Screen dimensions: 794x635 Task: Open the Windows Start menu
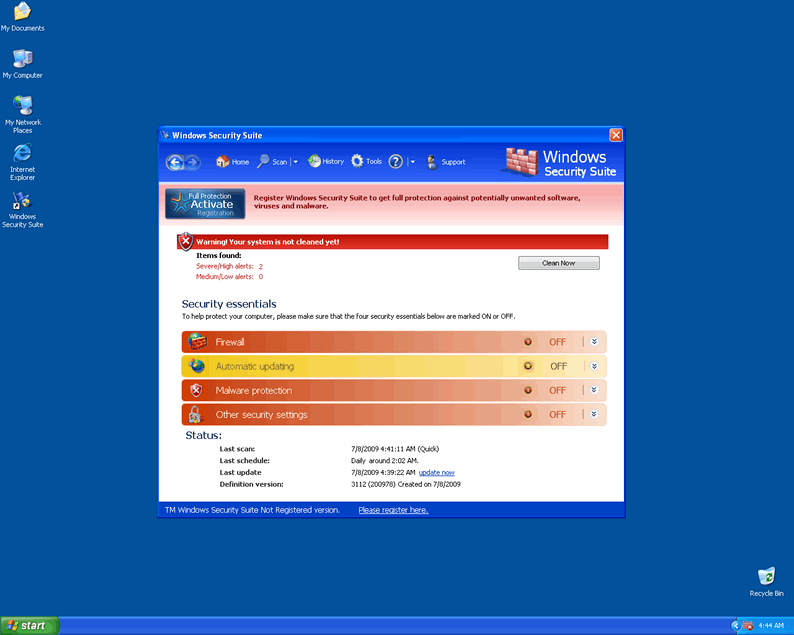pyautogui.click(x=29, y=626)
